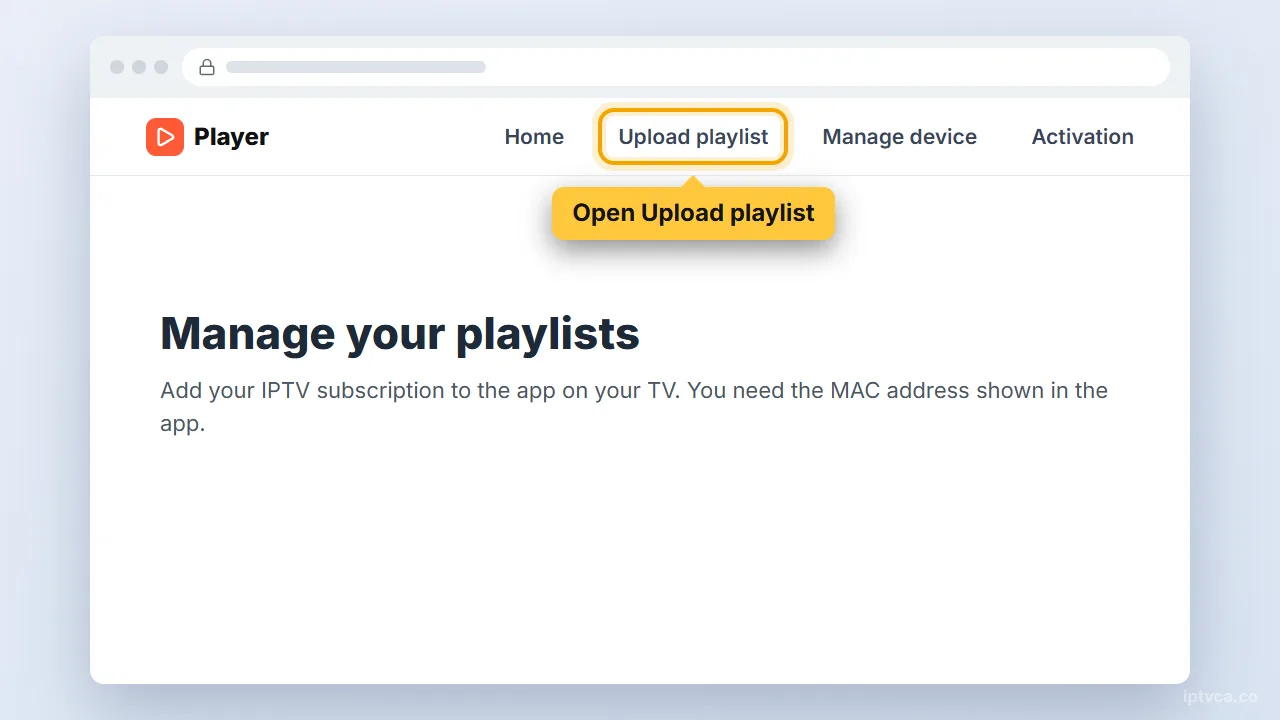The height and width of the screenshot is (720, 1280).
Task: Click inside the browser address bar
Action: 676,67
